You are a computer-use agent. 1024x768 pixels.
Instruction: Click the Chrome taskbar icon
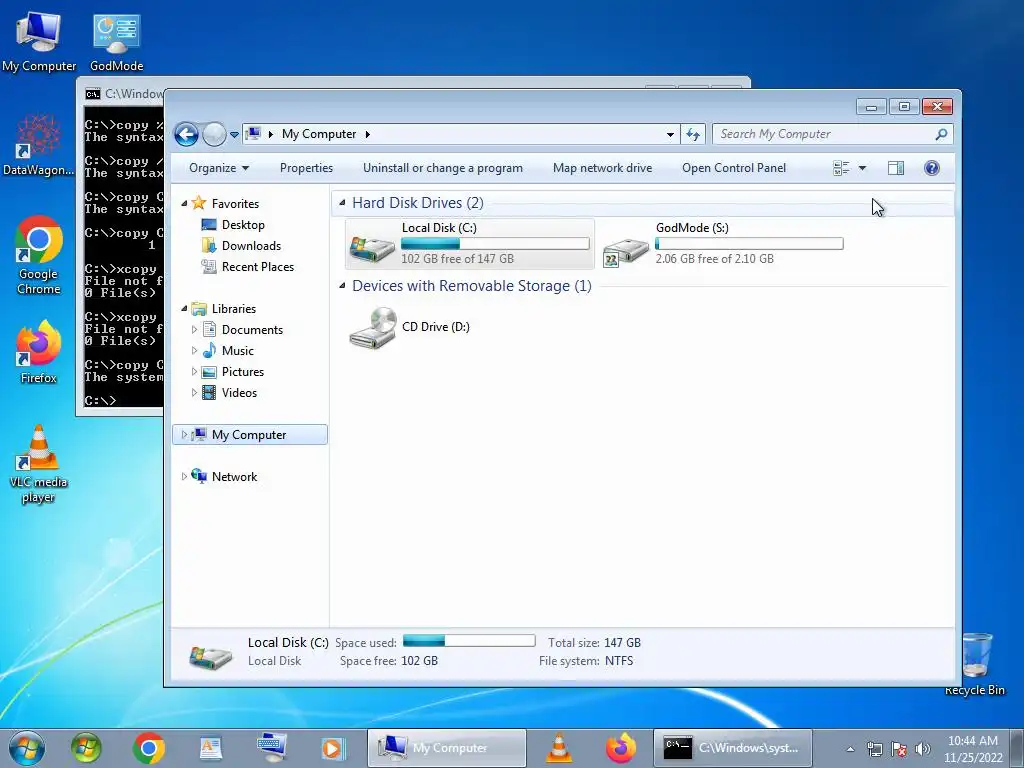tap(148, 748)
